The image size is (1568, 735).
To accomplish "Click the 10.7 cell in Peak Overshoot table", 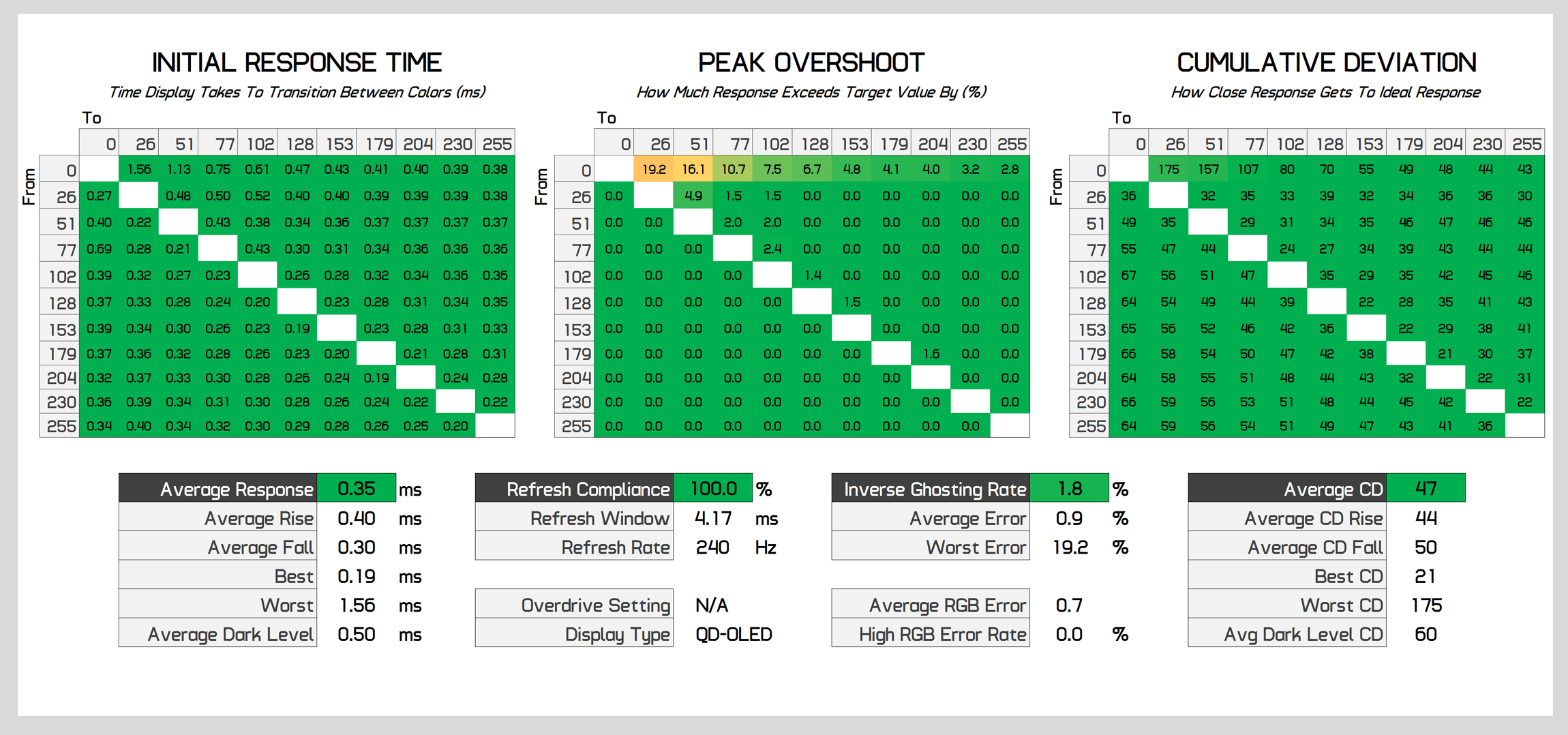I will [x=733, y=169].
